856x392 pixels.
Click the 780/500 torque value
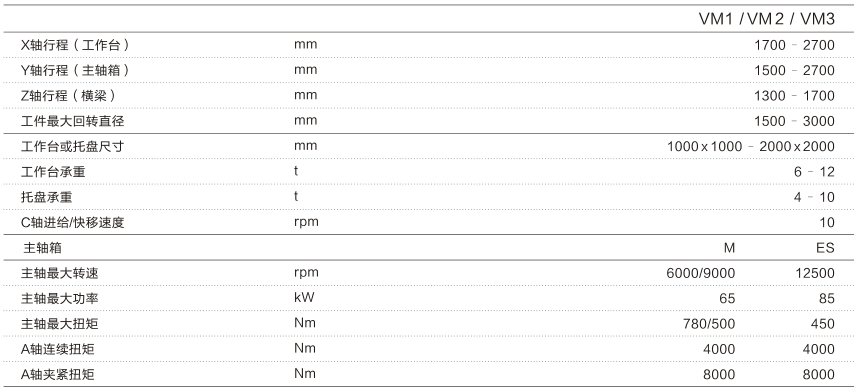pyautogui.click(x=709, y=324)
